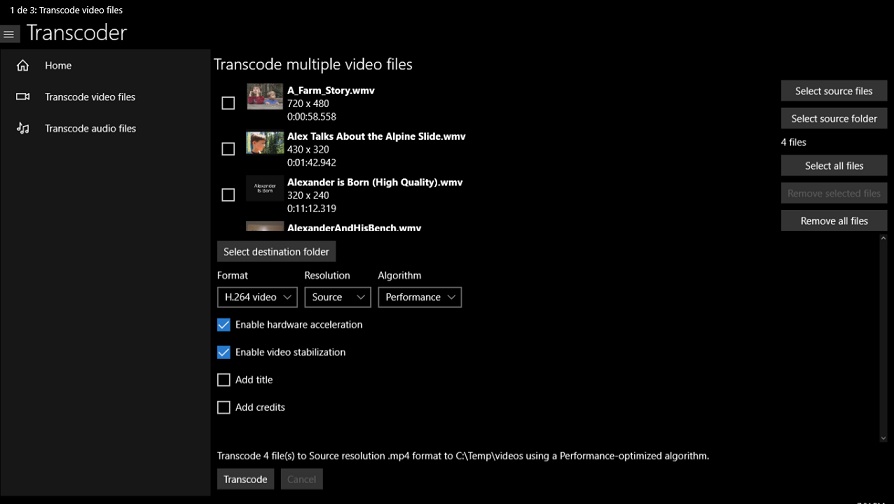Open the hamburger navigation menu
The height and width of the screenshot is (504, 894).
coord(10,34)
